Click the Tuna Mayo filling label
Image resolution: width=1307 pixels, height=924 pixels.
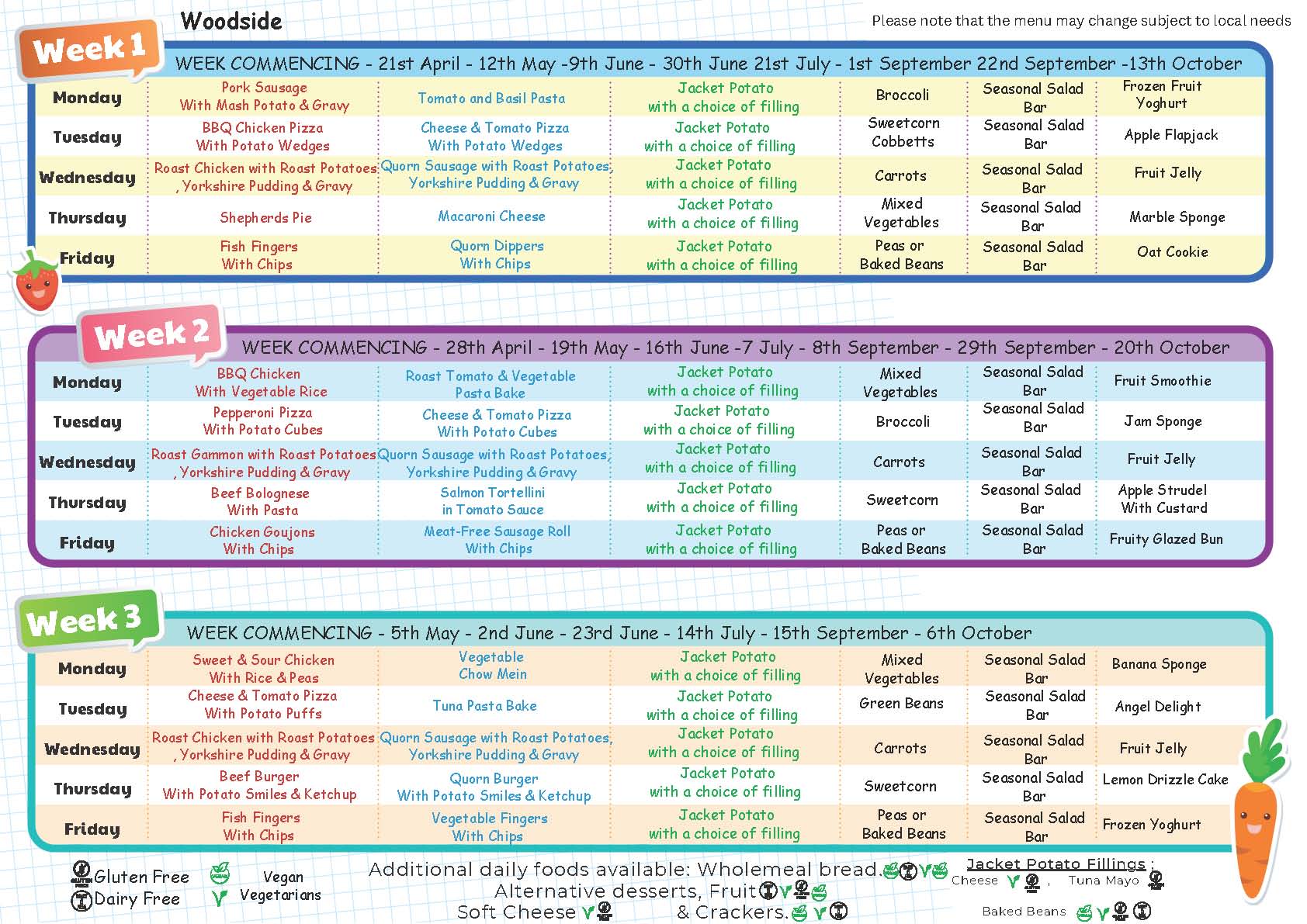tap(1104, 881)
